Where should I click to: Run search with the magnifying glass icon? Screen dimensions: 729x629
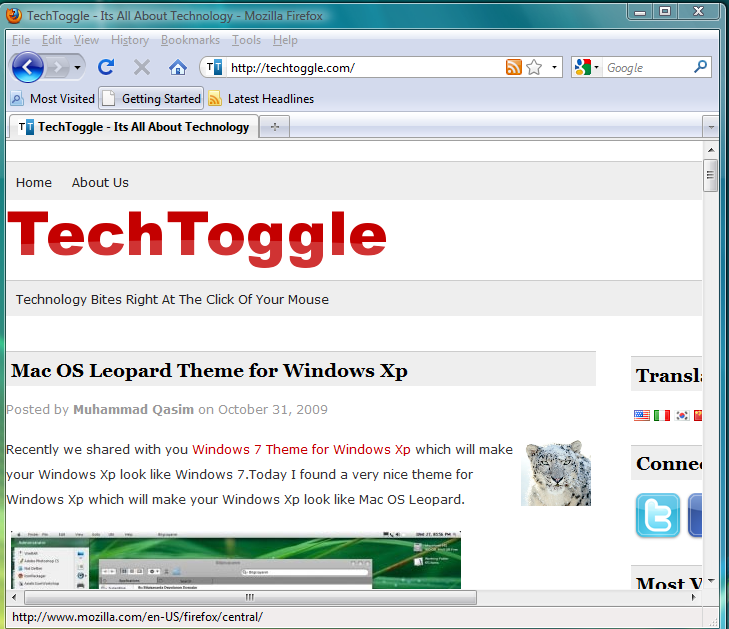(x=701, y=66)
